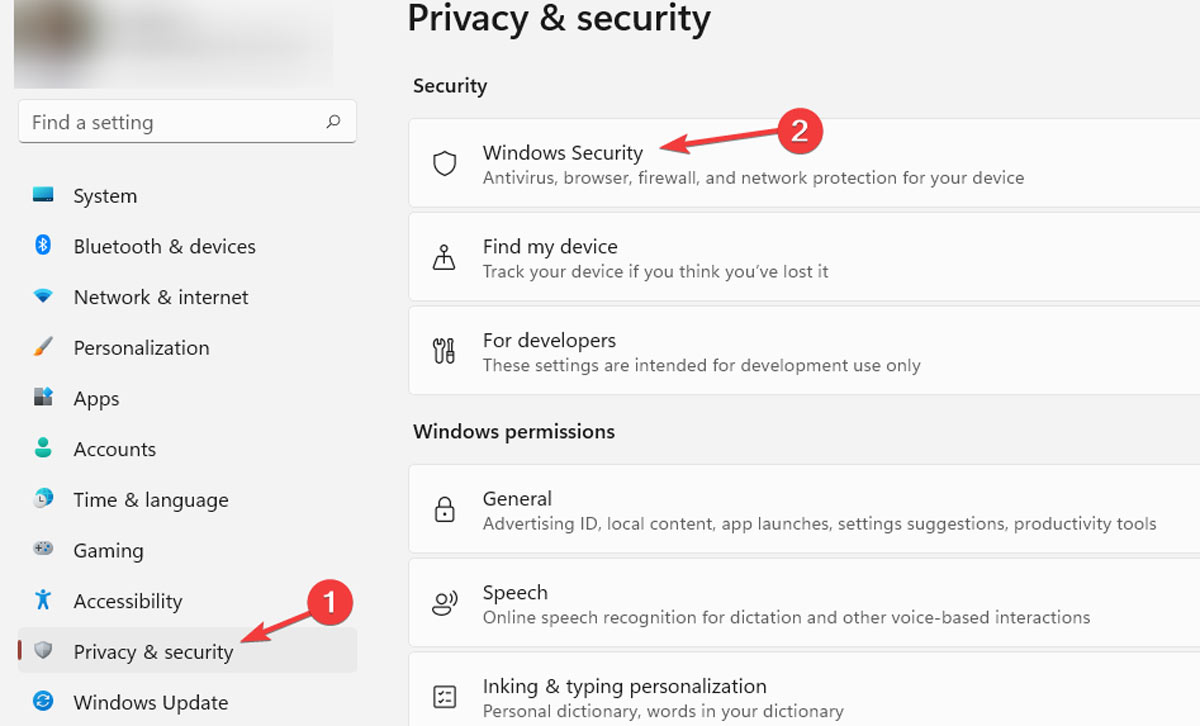Select the System icon in the sidebar
Viewport: 1200px width, 726px height.
tap(41, 195)
